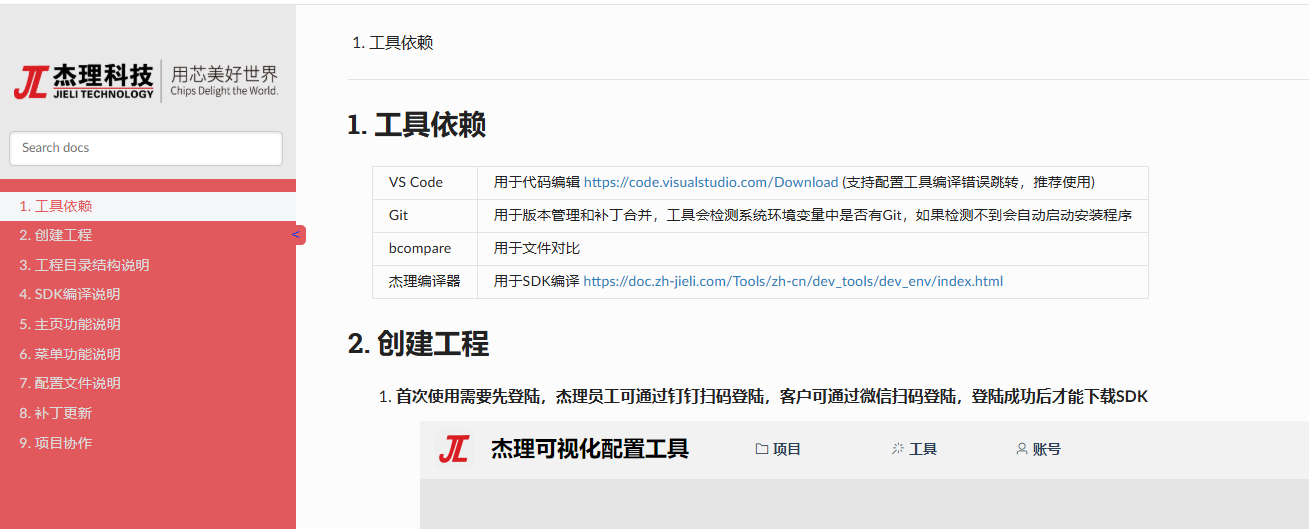The height and width of the screenshot is (529, 1309).
Task: Click the JL logo in the tool screenshot
Action: pyautogui.click(x=454, y=449)
